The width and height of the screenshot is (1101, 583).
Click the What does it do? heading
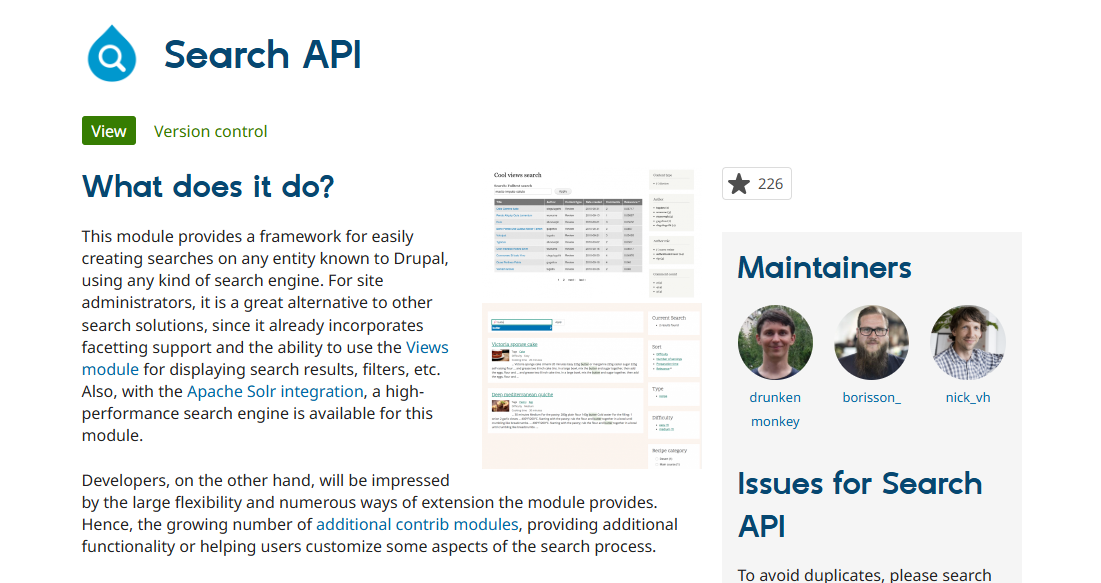(208, 186)
